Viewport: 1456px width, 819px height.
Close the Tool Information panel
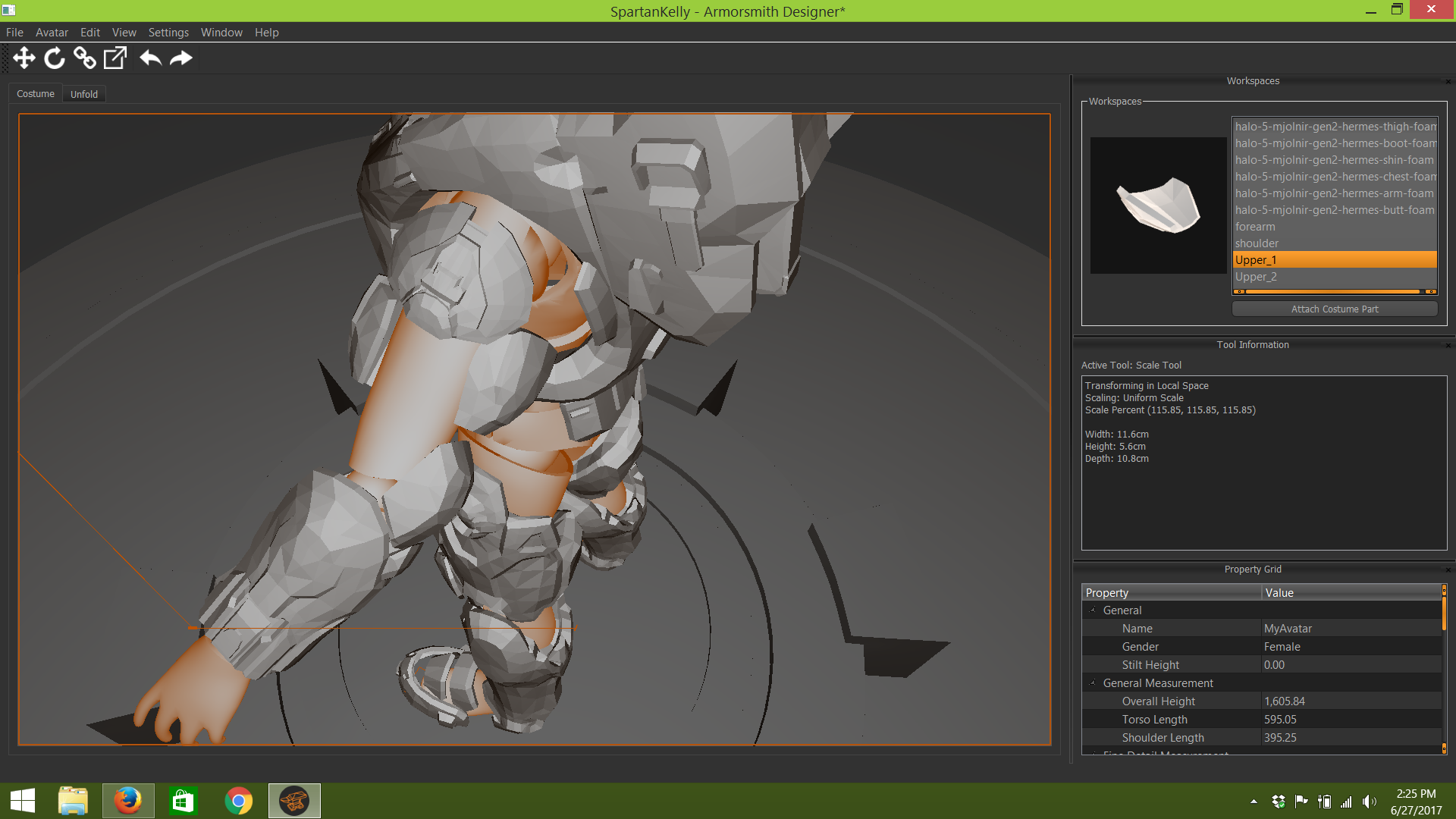[1448, 345]
